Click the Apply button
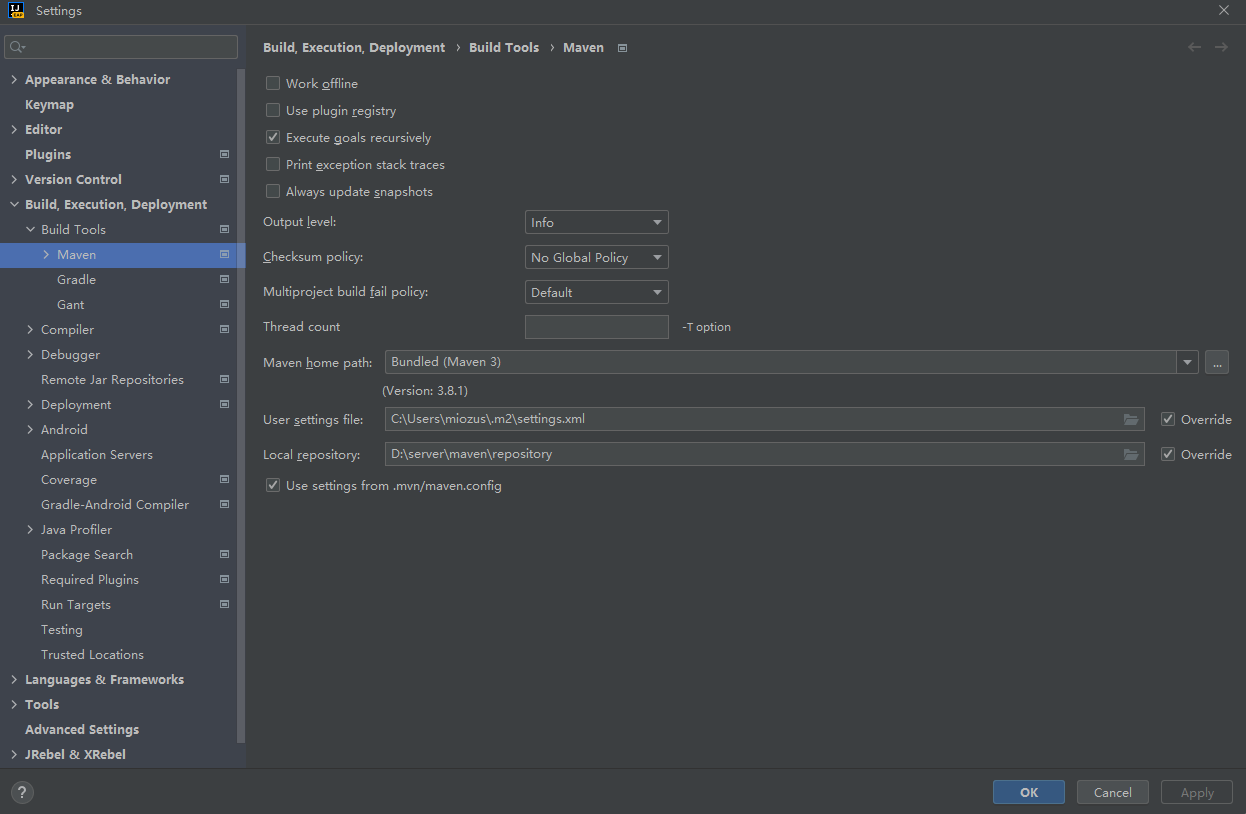1246x814 pixels. pos(1197,792)
